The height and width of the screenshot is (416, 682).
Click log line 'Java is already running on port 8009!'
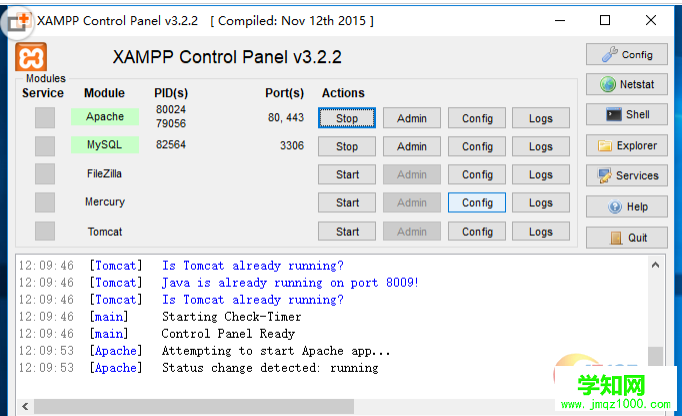coord(290,283)
